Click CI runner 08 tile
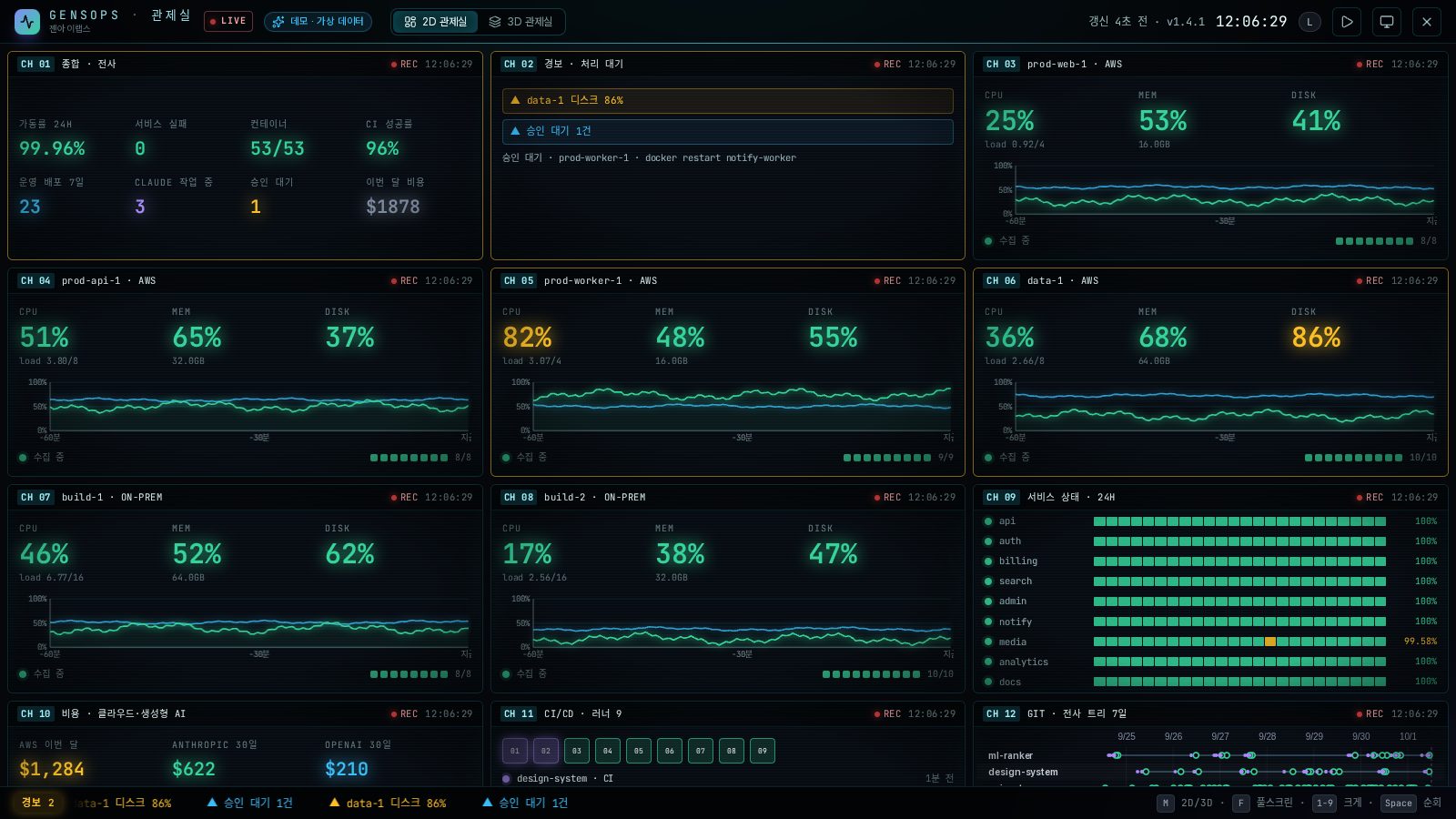Image resolution: width=1456 pixels, height=819 pixels. pyautogui.click(x=732, y=751)
